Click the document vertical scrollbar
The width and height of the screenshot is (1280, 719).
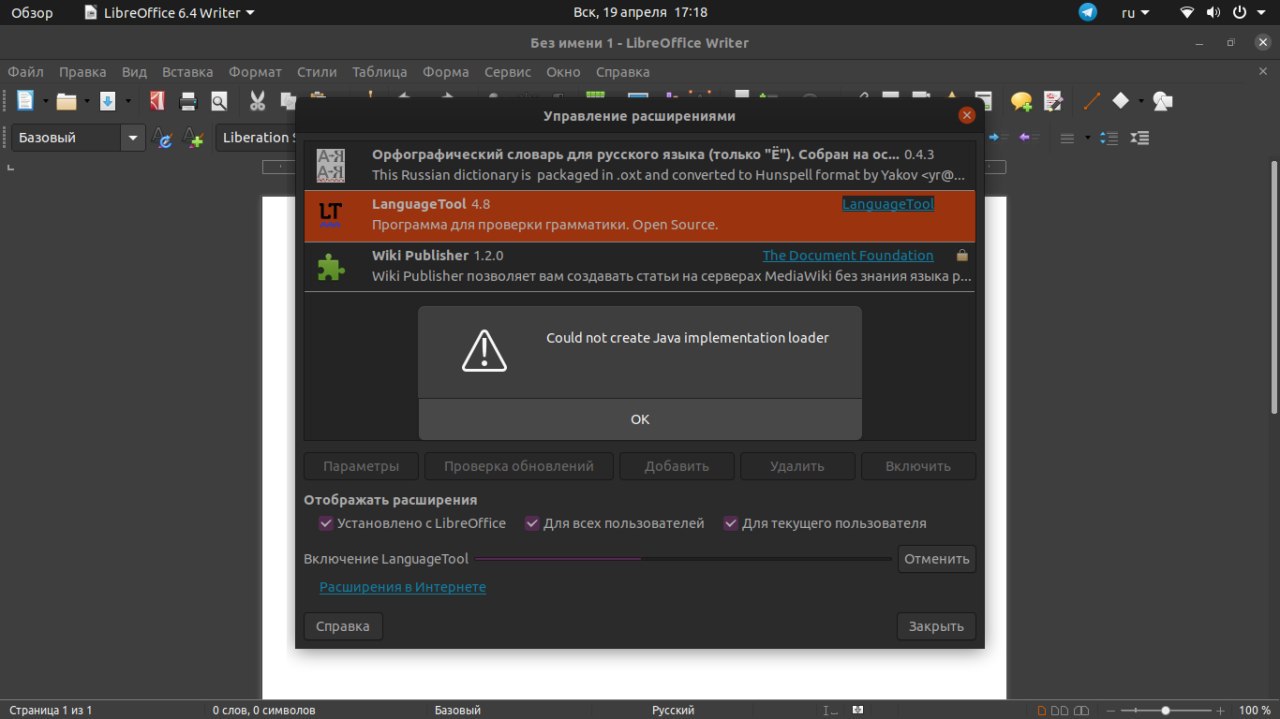1273,287
